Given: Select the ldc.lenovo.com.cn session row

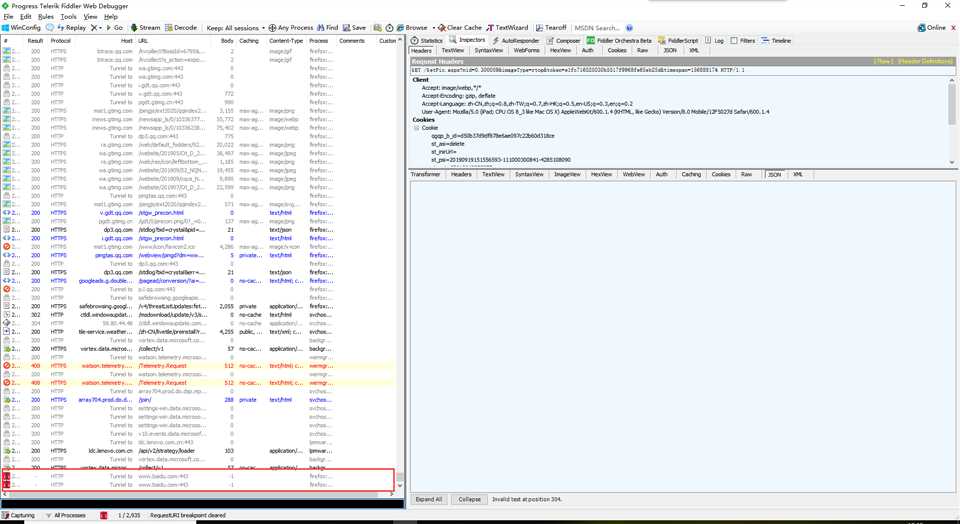Looking at the screenshot, I should click(200, 451).
